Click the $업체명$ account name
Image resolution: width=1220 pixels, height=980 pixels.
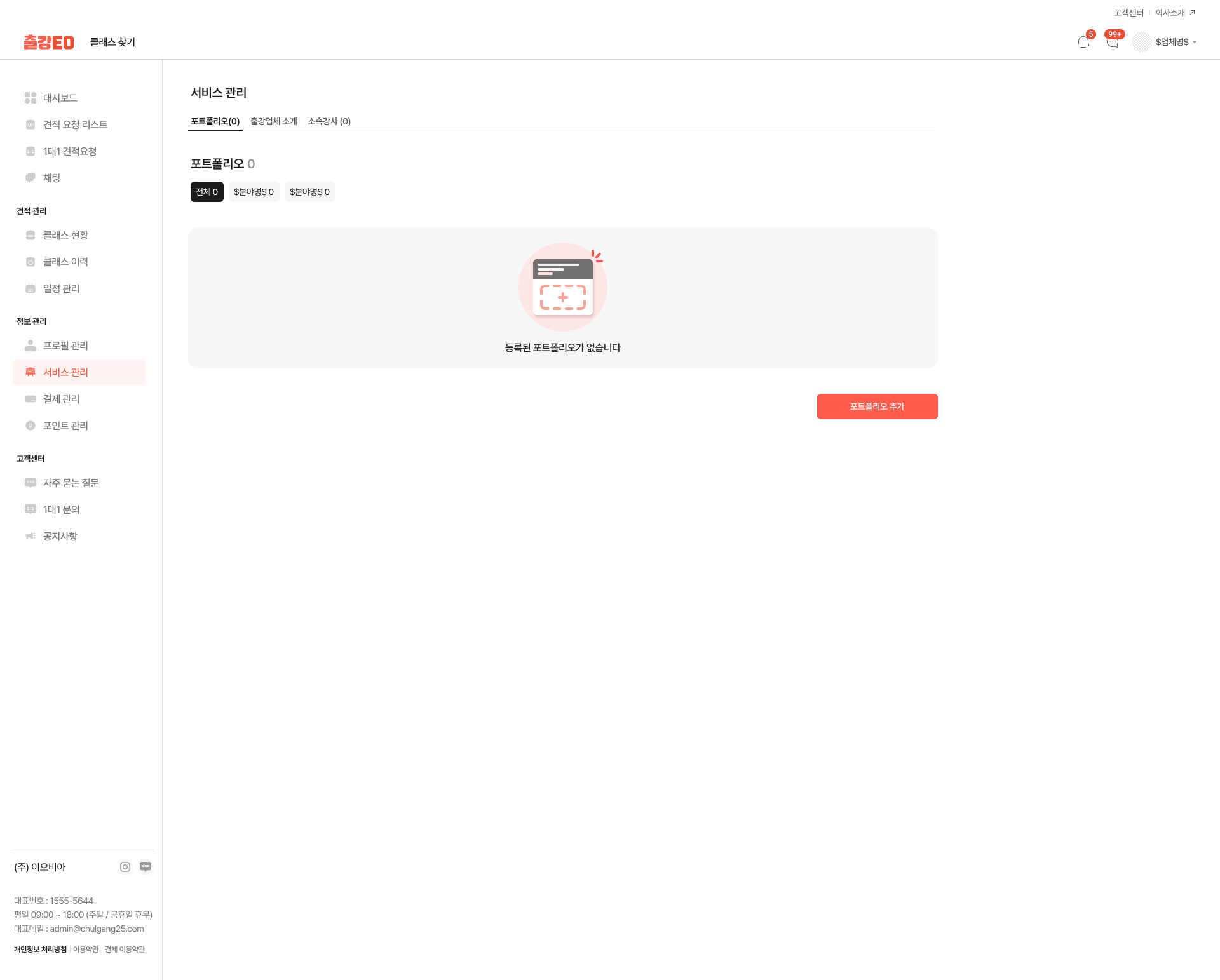pyautogui.click(x=1172, y=42)
